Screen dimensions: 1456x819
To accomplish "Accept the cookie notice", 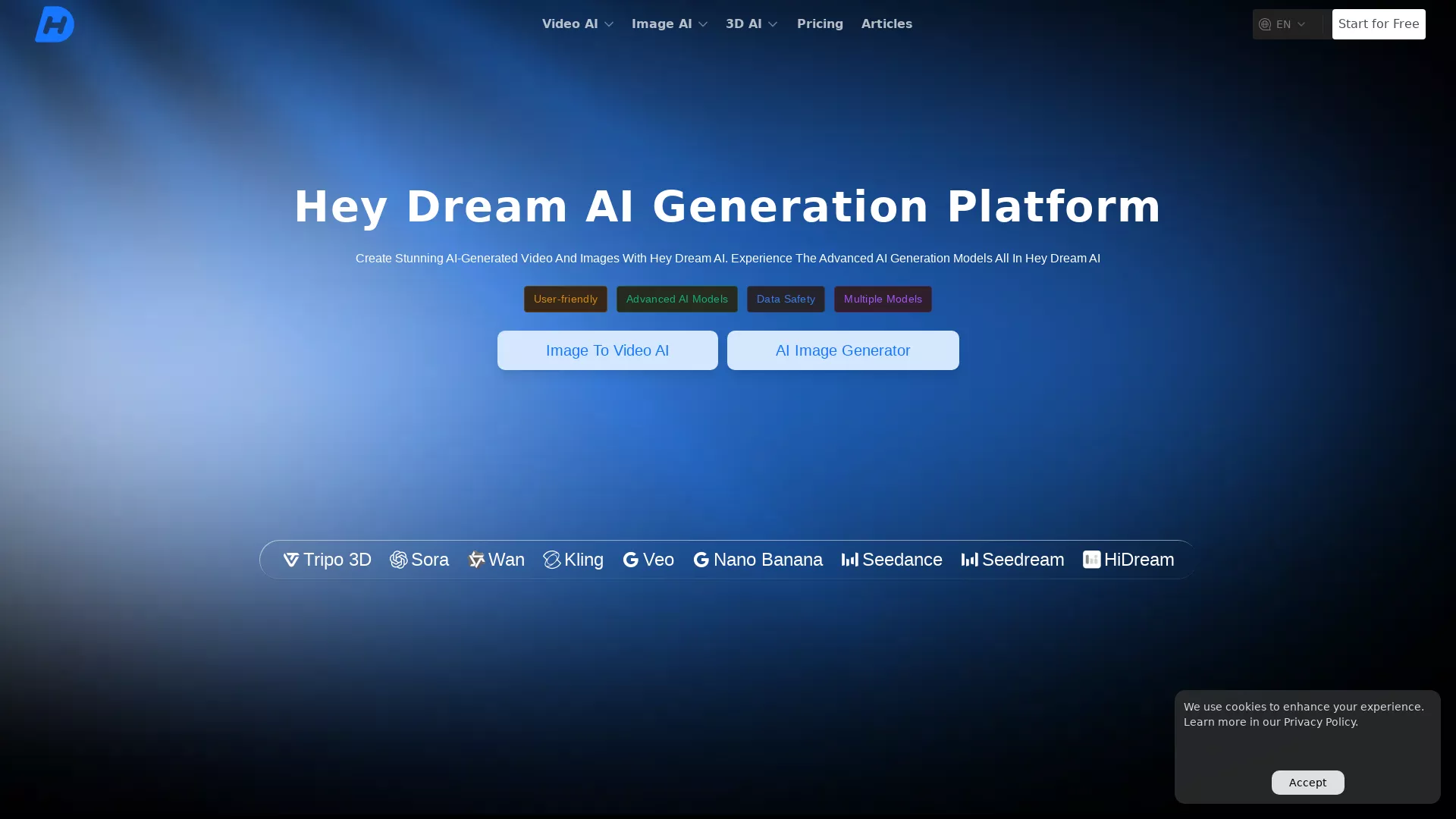I will click(x=1307, y=782).
